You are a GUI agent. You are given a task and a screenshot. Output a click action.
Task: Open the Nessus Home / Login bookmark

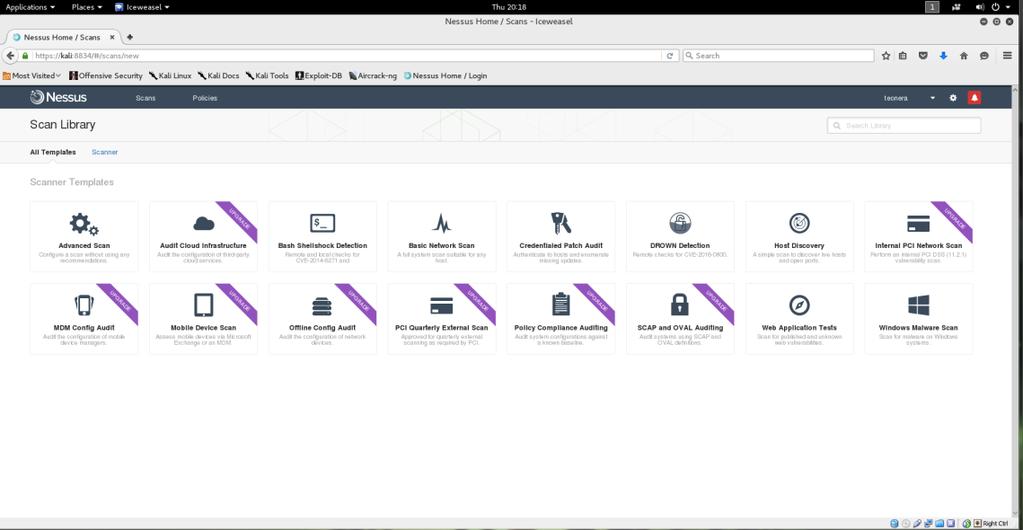[446, 76]
